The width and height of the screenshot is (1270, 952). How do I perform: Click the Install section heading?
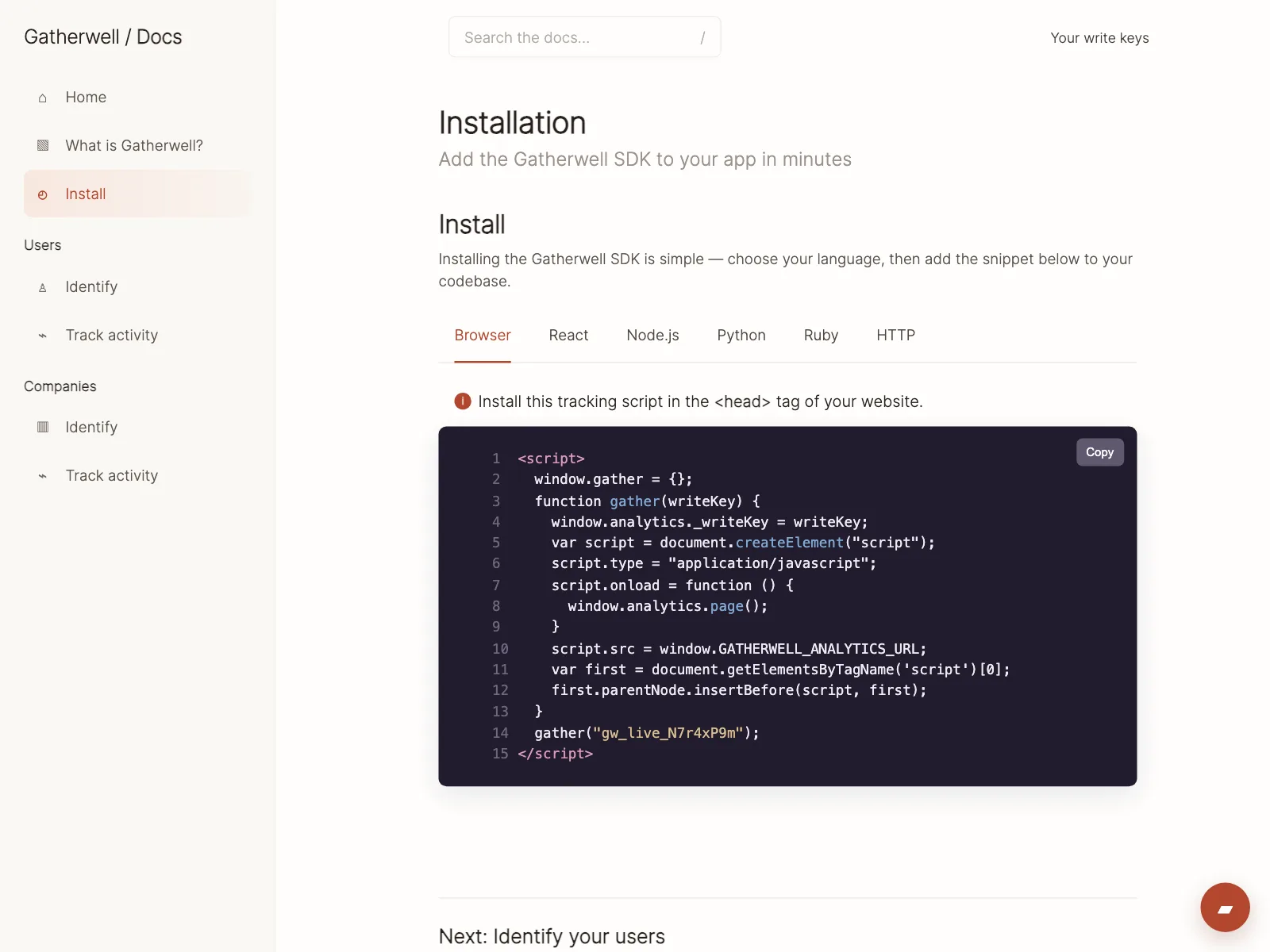(x=471, y=225)
